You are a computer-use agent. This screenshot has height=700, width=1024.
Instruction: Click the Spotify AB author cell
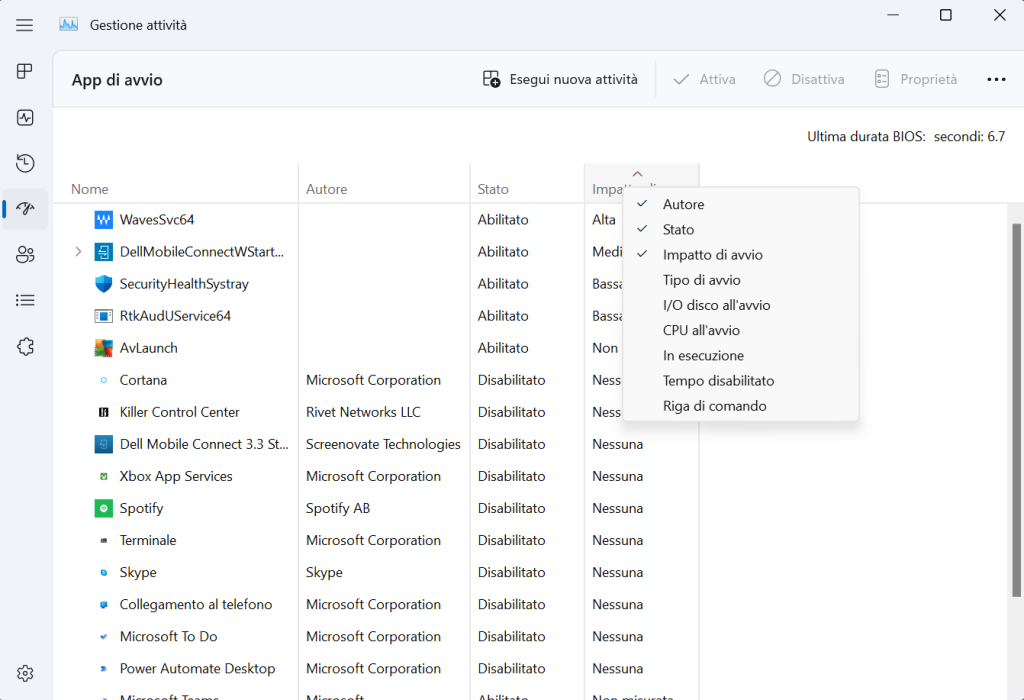click(338, 508)
